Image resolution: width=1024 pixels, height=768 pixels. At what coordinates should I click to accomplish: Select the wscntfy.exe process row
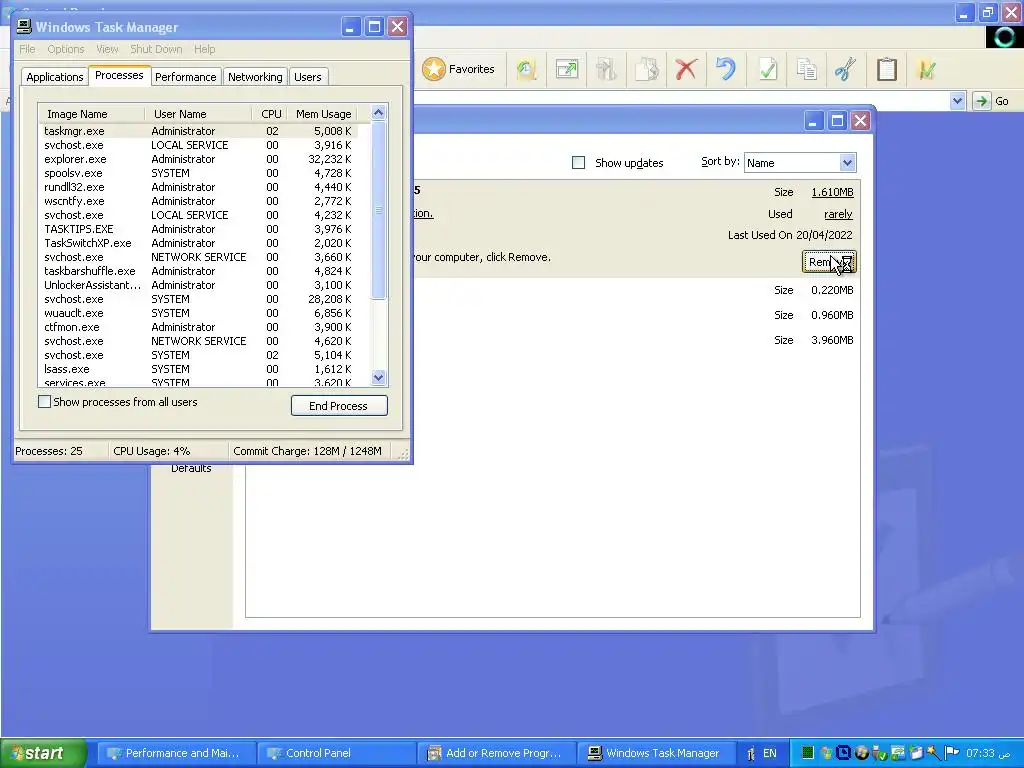pyautogui.click(x=199, y=201)
